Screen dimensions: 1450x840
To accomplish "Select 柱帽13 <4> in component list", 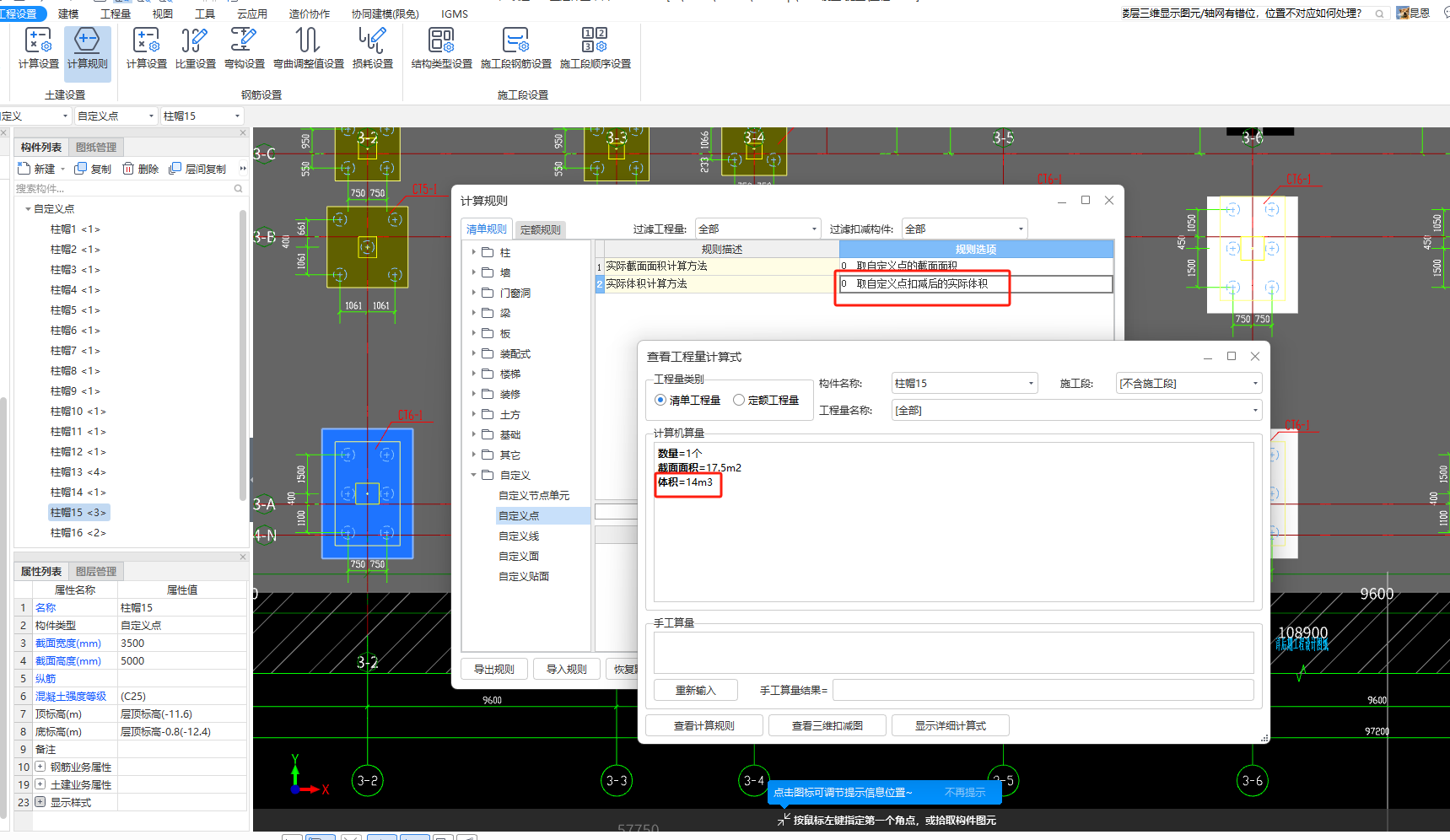I will (78, 471).
